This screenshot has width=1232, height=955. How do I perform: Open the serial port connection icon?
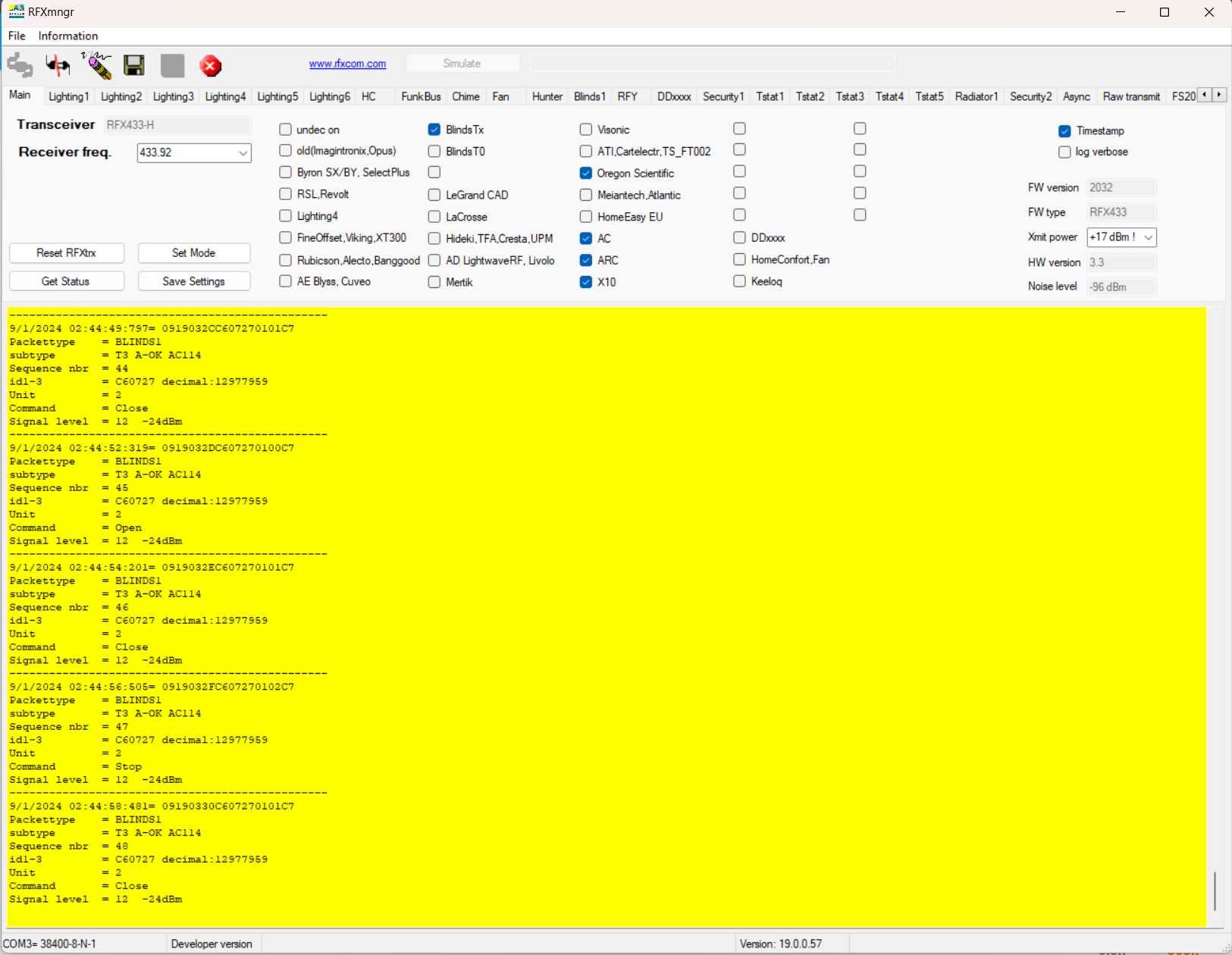[x=20, y=66]
